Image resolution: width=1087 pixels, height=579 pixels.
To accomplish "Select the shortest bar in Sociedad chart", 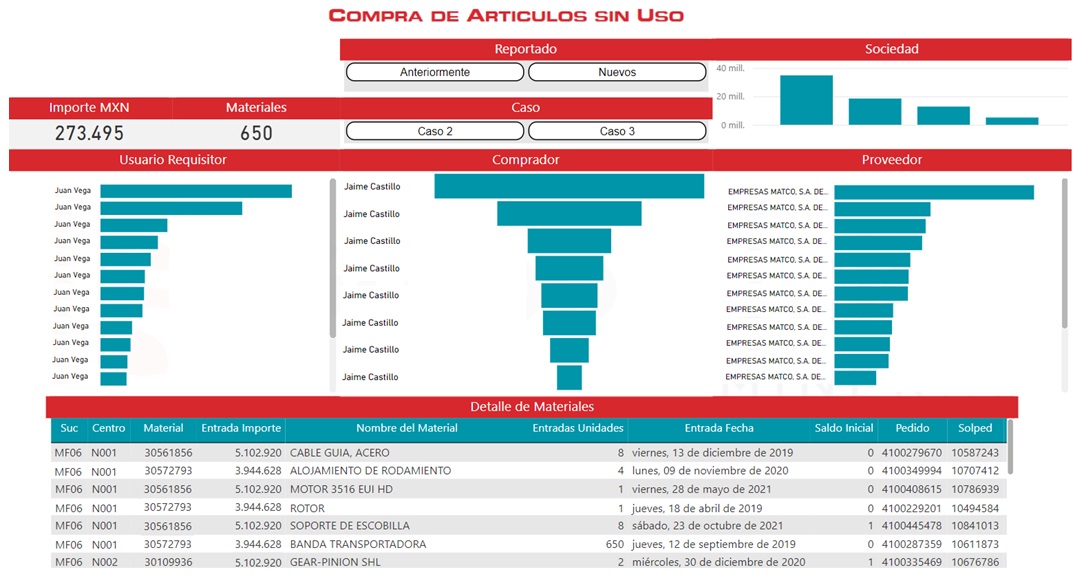I will coord(1011,121).
